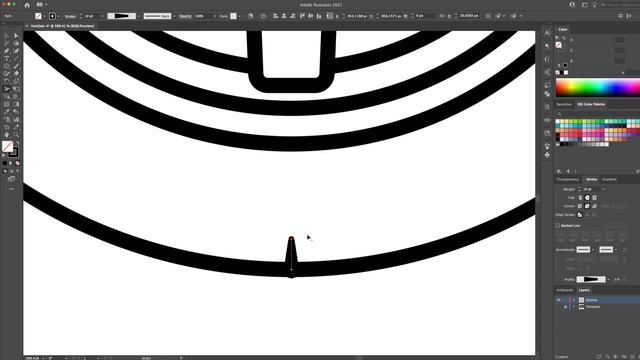Switch to the Color panel tab

563,29
